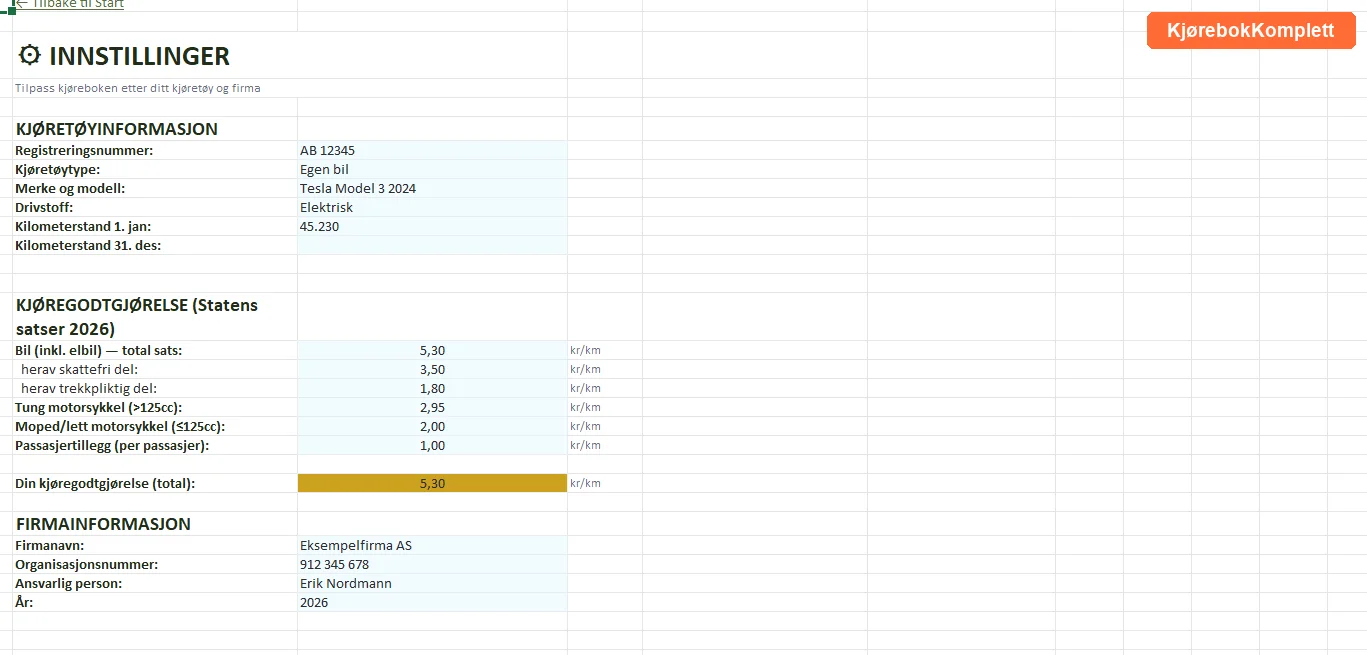Click the 'herav trekkpliktig del:' label
Image resolution: width=1367 pixels, height=655 pixels.
(x=89, y=389)
